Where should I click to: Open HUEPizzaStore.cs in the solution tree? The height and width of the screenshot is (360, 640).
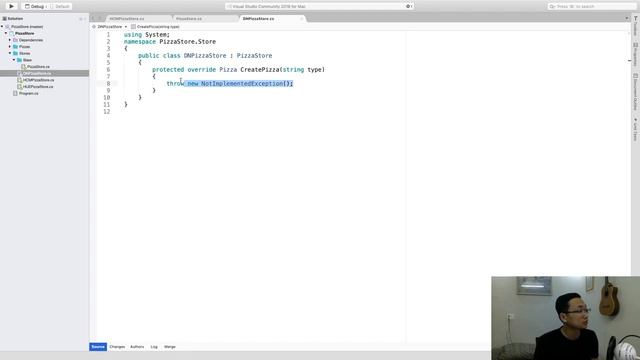[38, 87]
